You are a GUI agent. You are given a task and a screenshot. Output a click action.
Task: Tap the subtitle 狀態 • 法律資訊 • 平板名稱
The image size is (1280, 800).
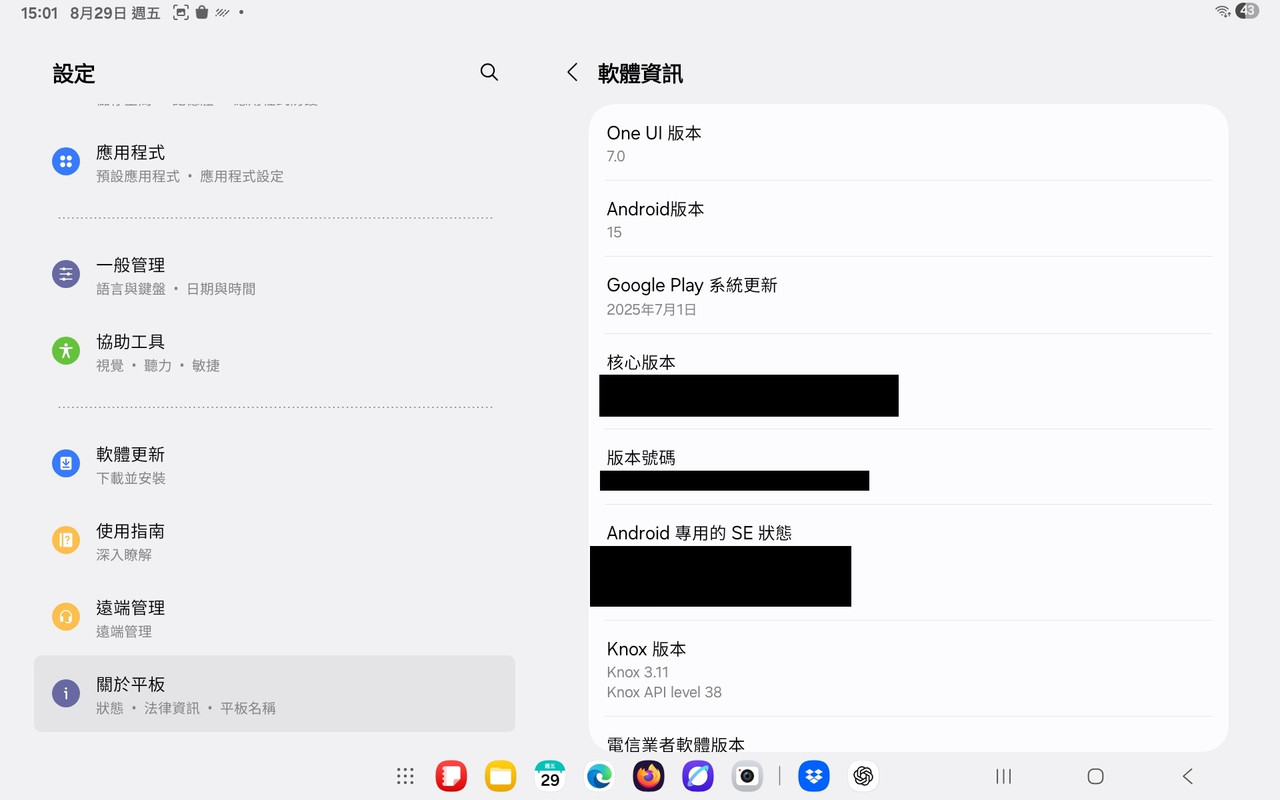pos(186,708)
